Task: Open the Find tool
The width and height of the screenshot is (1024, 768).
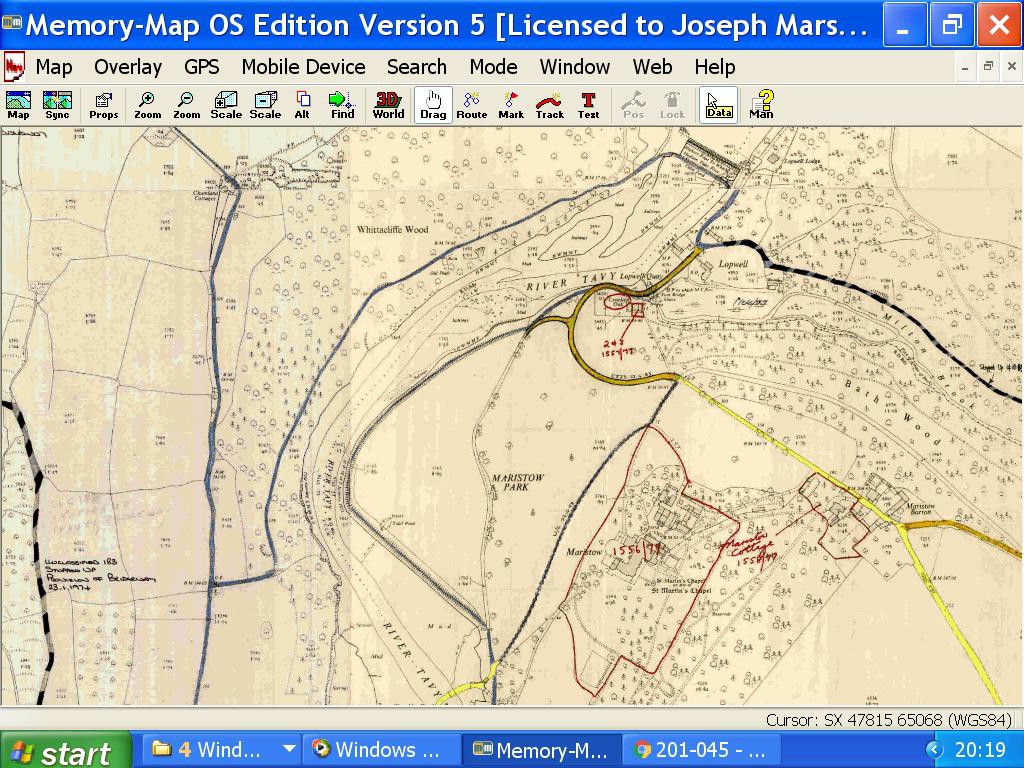Action: 342,105
